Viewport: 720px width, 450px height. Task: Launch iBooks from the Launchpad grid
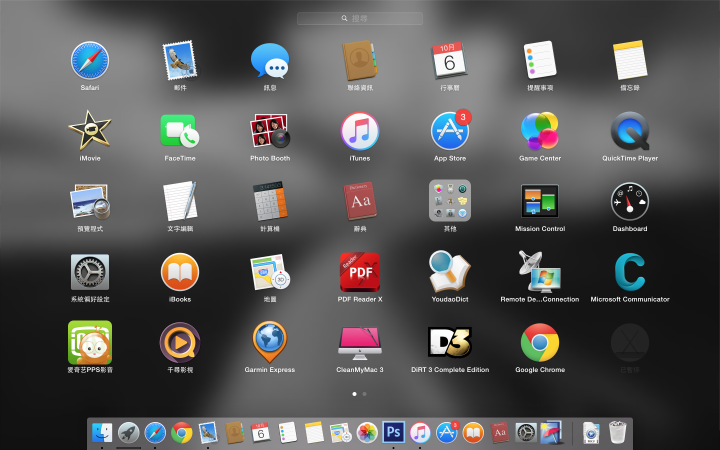tap(180, 272)
